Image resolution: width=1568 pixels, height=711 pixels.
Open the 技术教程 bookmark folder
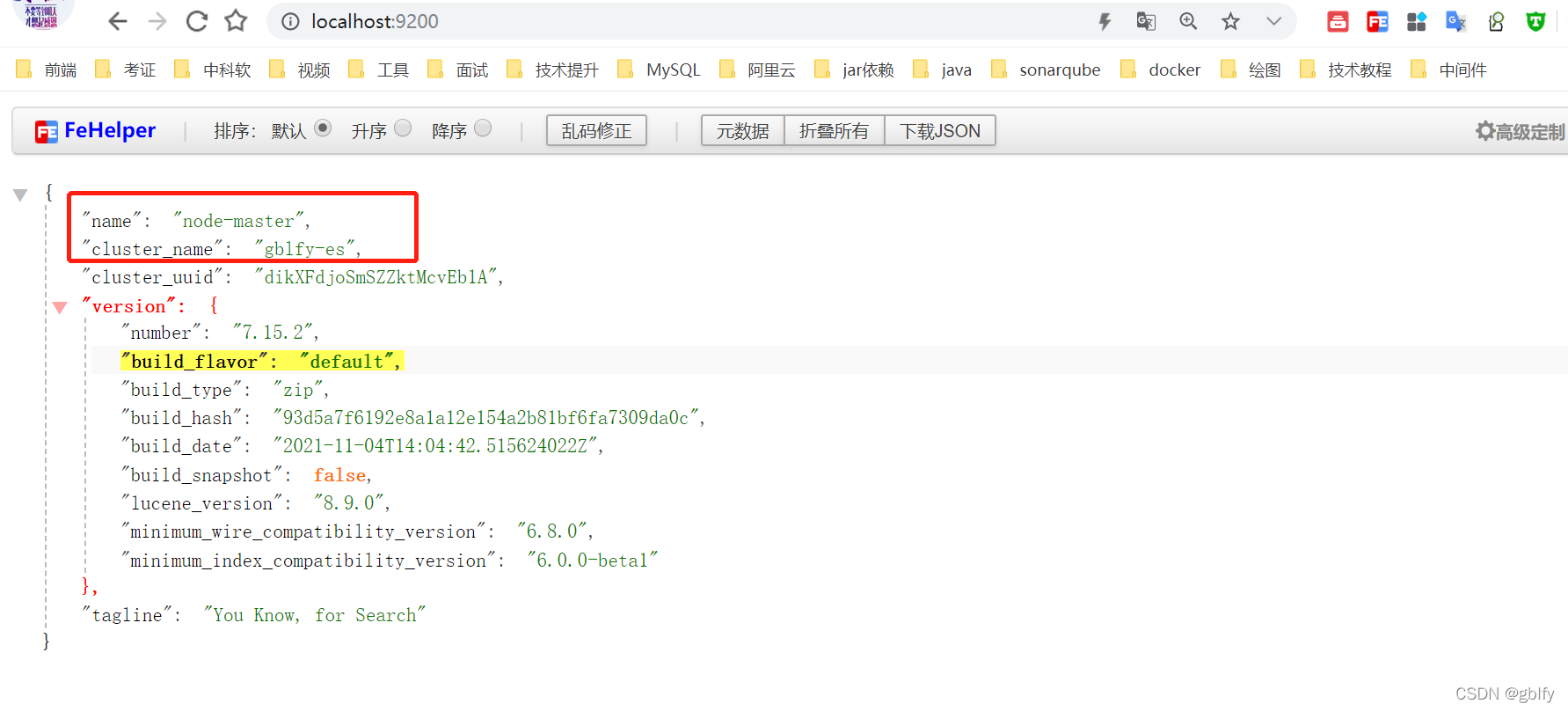click(x=1346, y=70)
